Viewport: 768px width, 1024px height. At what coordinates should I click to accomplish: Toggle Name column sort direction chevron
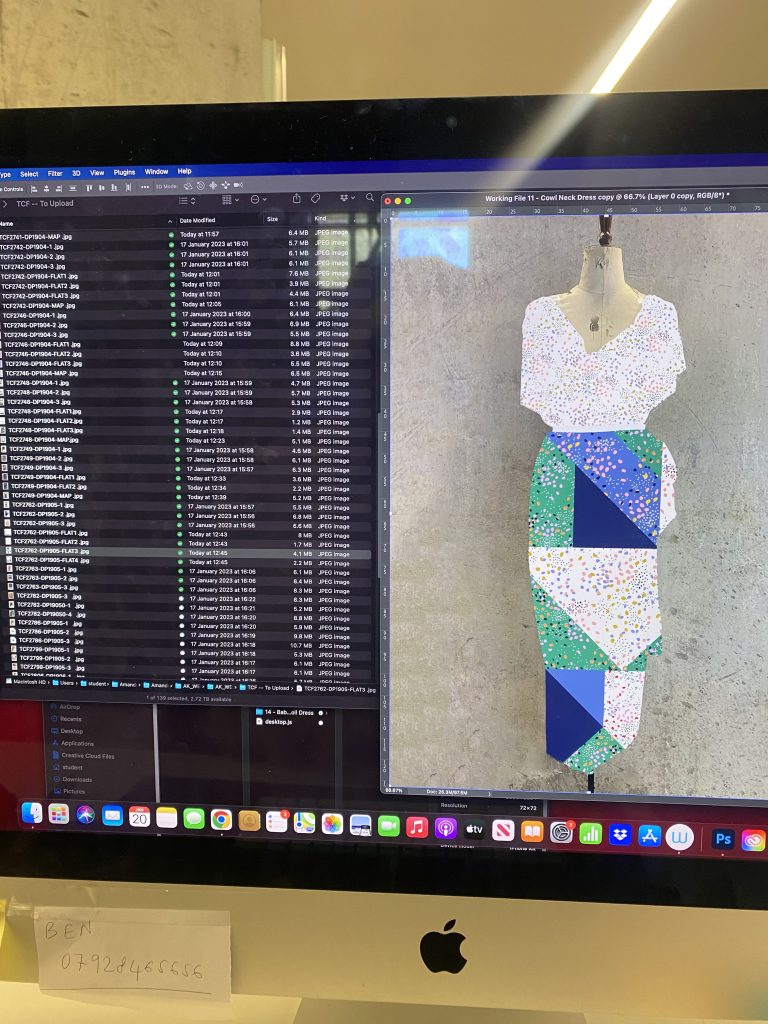click(x=170, y=221)
